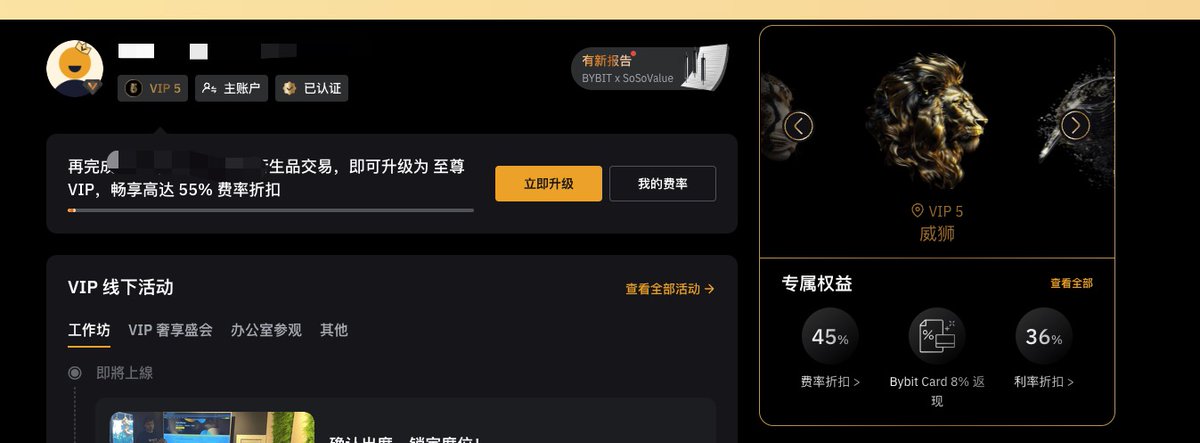Switch to VIP 奢享盛会 tab
This screenshot has width=1200, height=443.
point(170,330)
